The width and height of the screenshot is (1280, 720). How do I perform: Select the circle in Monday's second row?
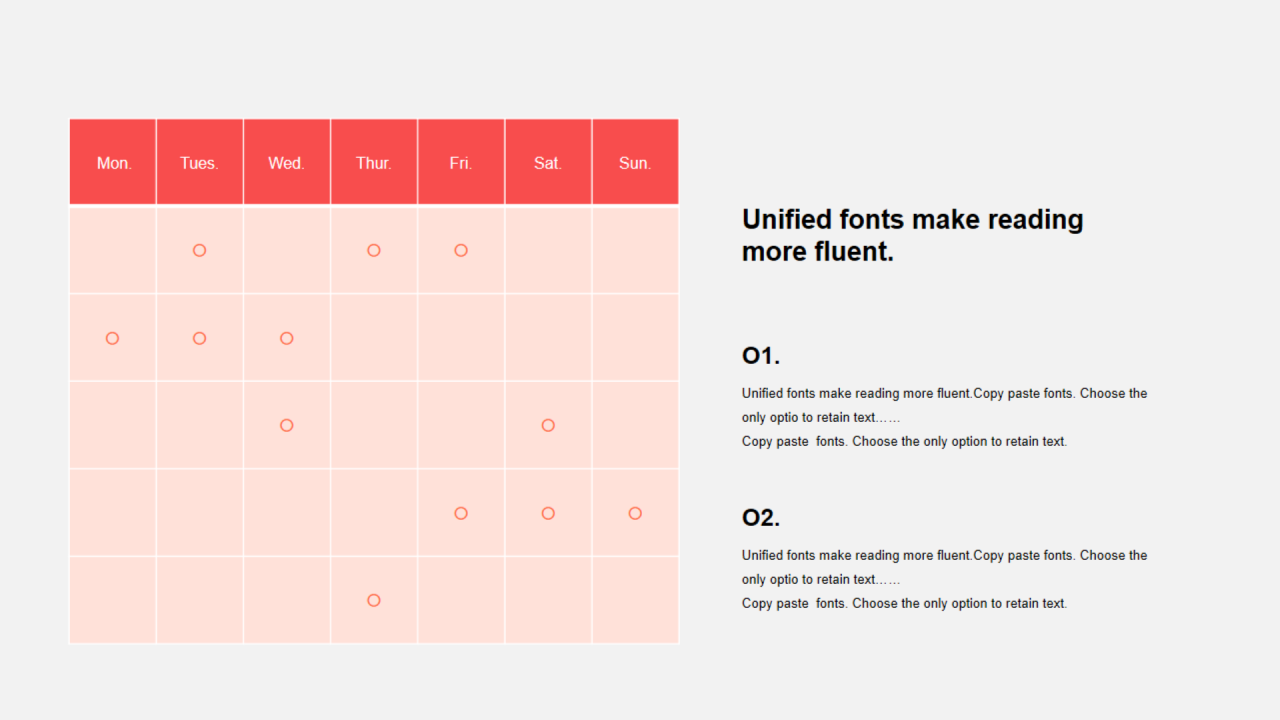point(112,338)
